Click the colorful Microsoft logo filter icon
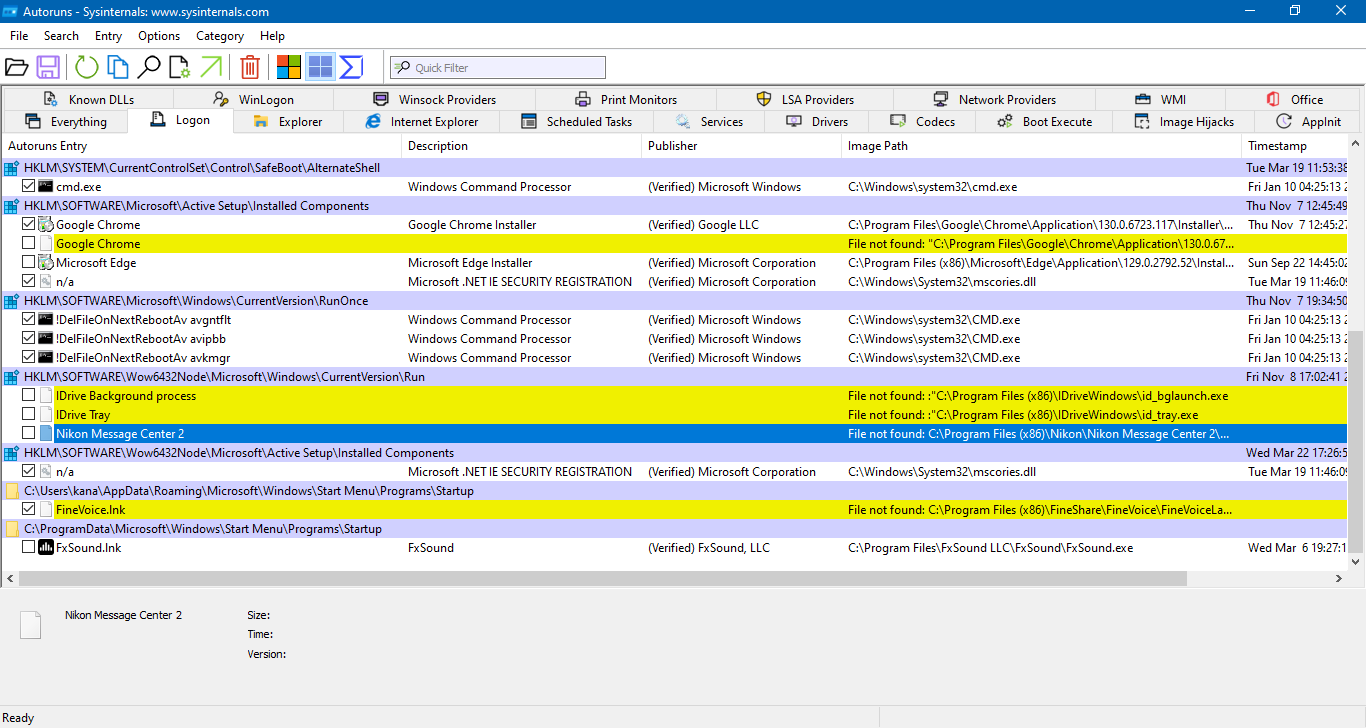1366x728 pixels. (x=289, y=67)
